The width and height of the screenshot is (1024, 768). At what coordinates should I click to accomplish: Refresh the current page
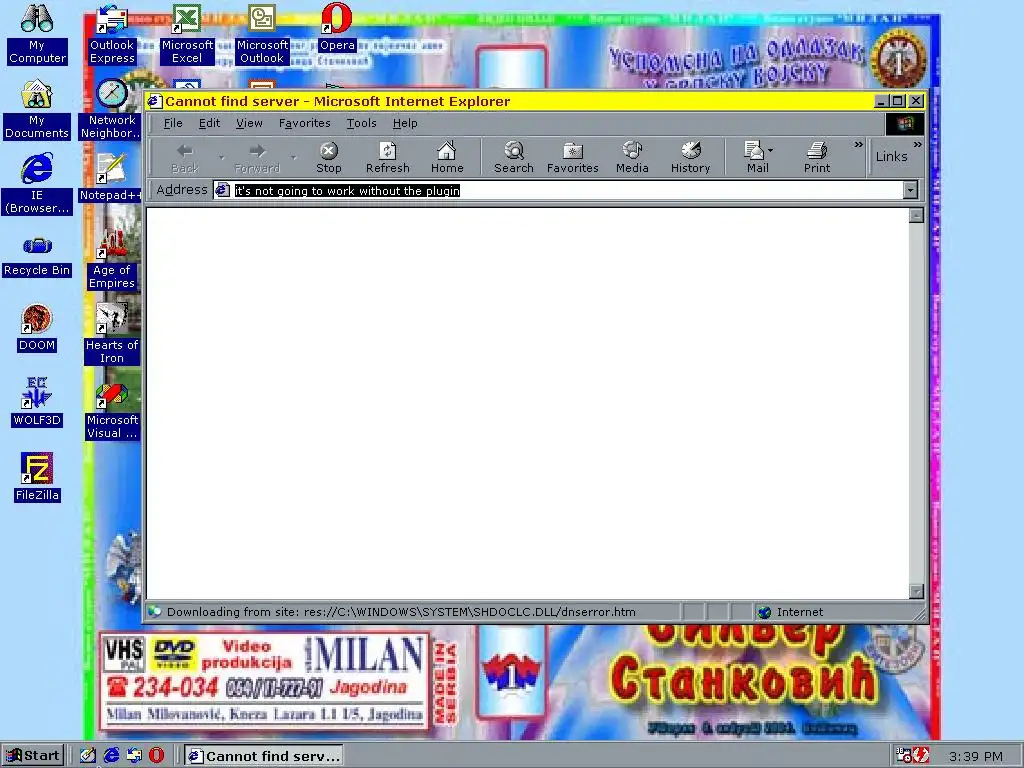pos(387,157)
